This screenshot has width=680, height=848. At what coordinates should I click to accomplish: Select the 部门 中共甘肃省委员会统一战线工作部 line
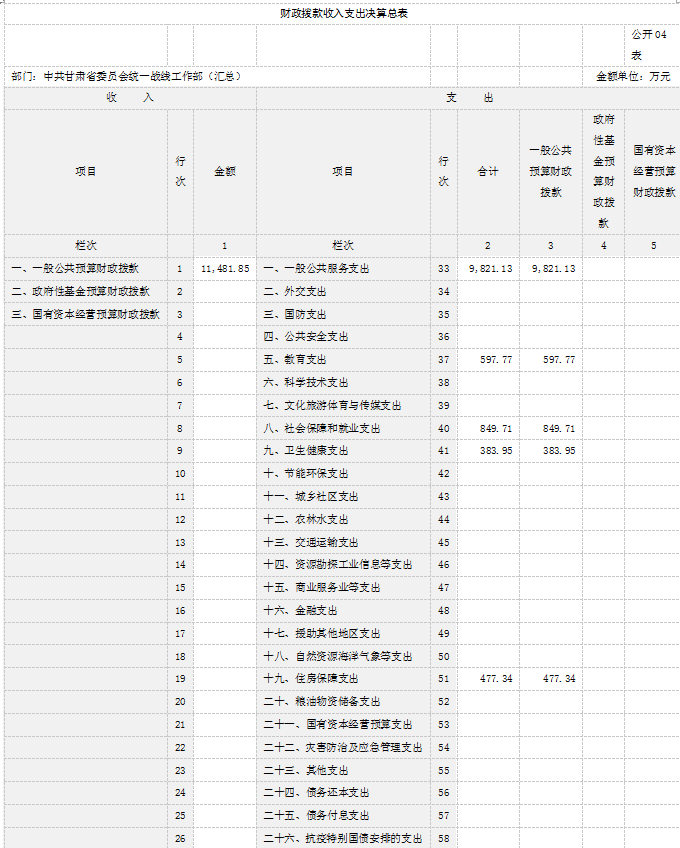coord(126,76)
